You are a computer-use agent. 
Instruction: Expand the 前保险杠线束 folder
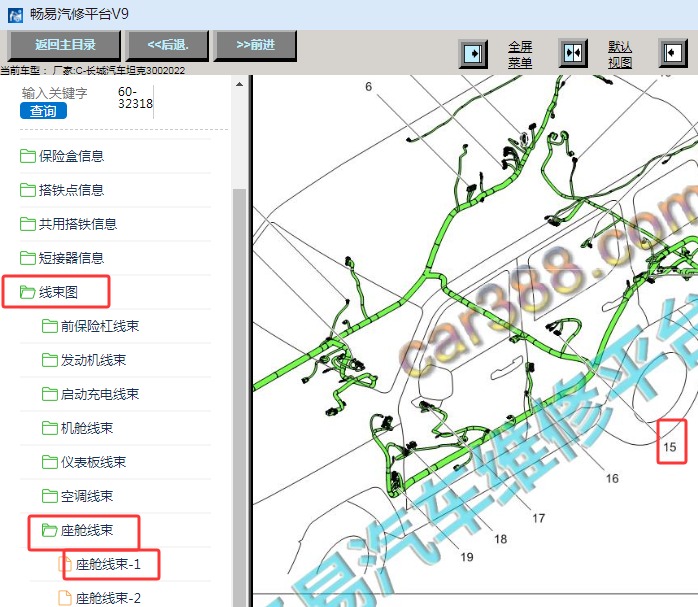[100, 326]
